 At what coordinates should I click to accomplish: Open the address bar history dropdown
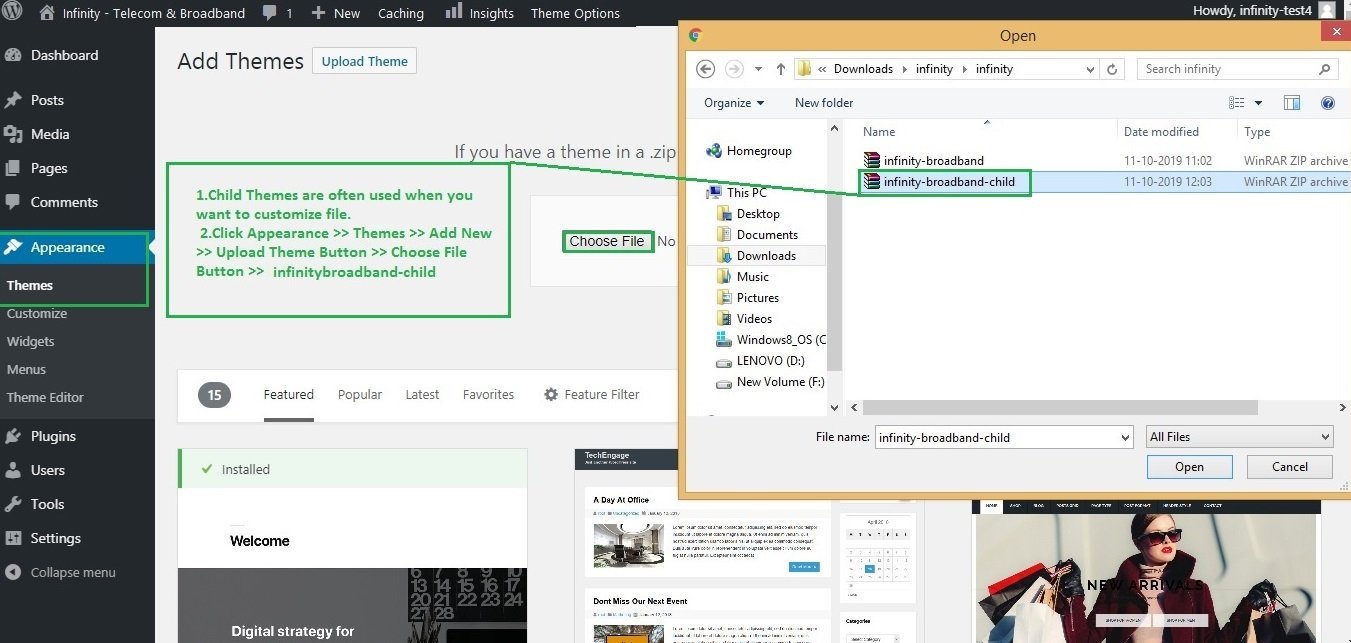point(1090,69)
